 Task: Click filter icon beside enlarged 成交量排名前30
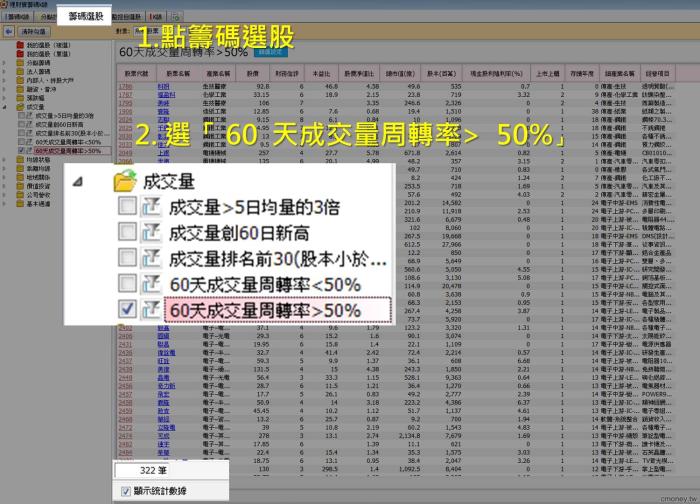(151, 258)
